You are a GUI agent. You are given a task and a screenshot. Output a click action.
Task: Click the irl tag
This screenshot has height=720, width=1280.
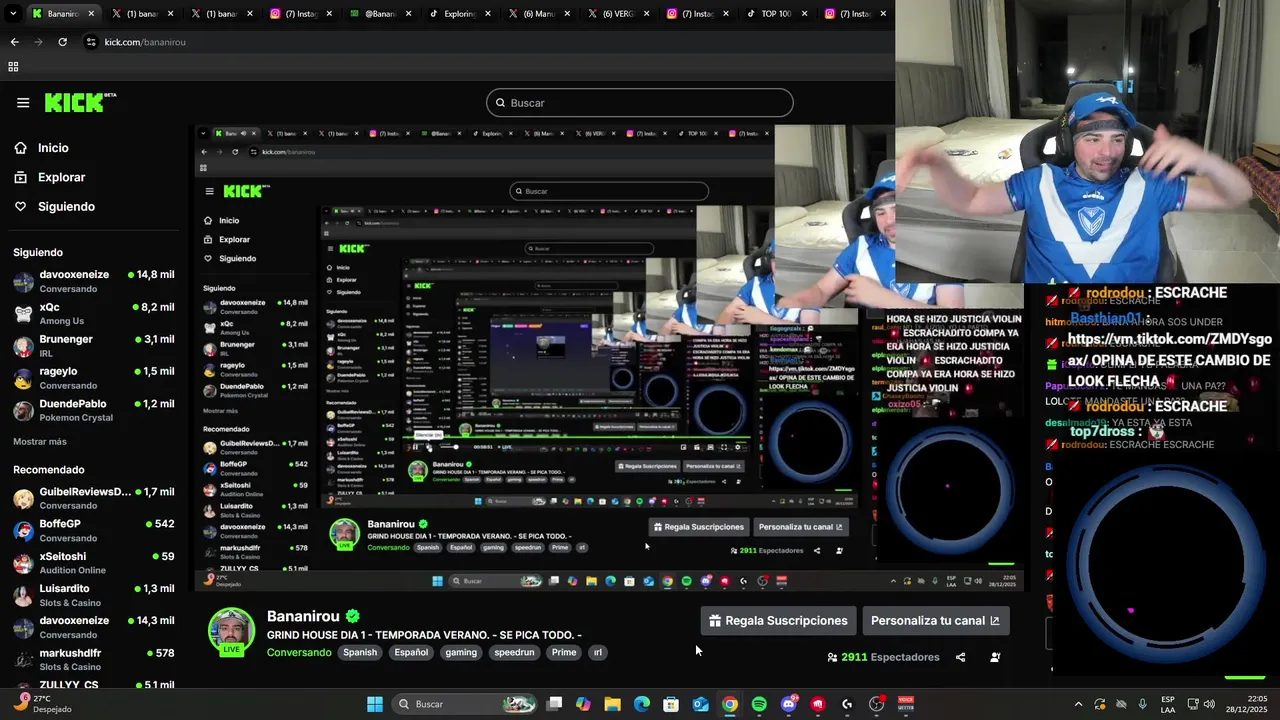[597, 652]
